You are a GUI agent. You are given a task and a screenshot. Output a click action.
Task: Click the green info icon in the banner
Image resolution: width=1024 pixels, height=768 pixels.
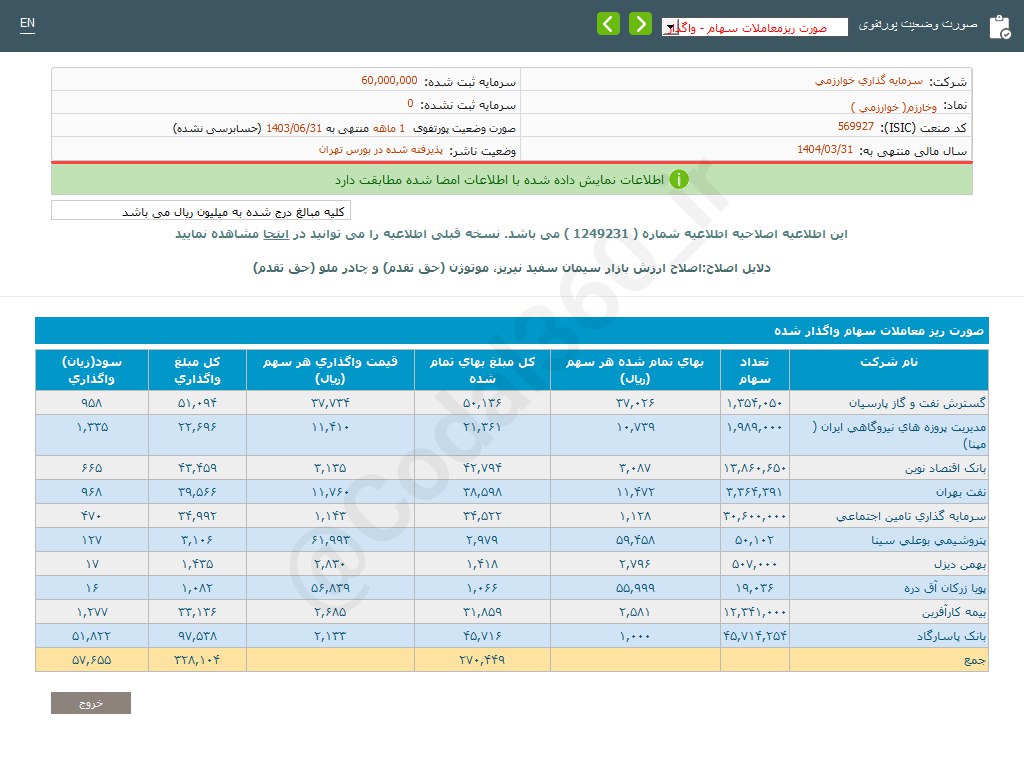click(x=680, y=180)
